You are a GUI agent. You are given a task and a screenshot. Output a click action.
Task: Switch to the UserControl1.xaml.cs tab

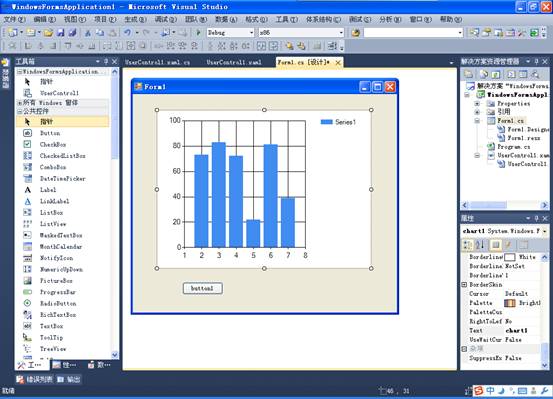[x=157, y=62]
